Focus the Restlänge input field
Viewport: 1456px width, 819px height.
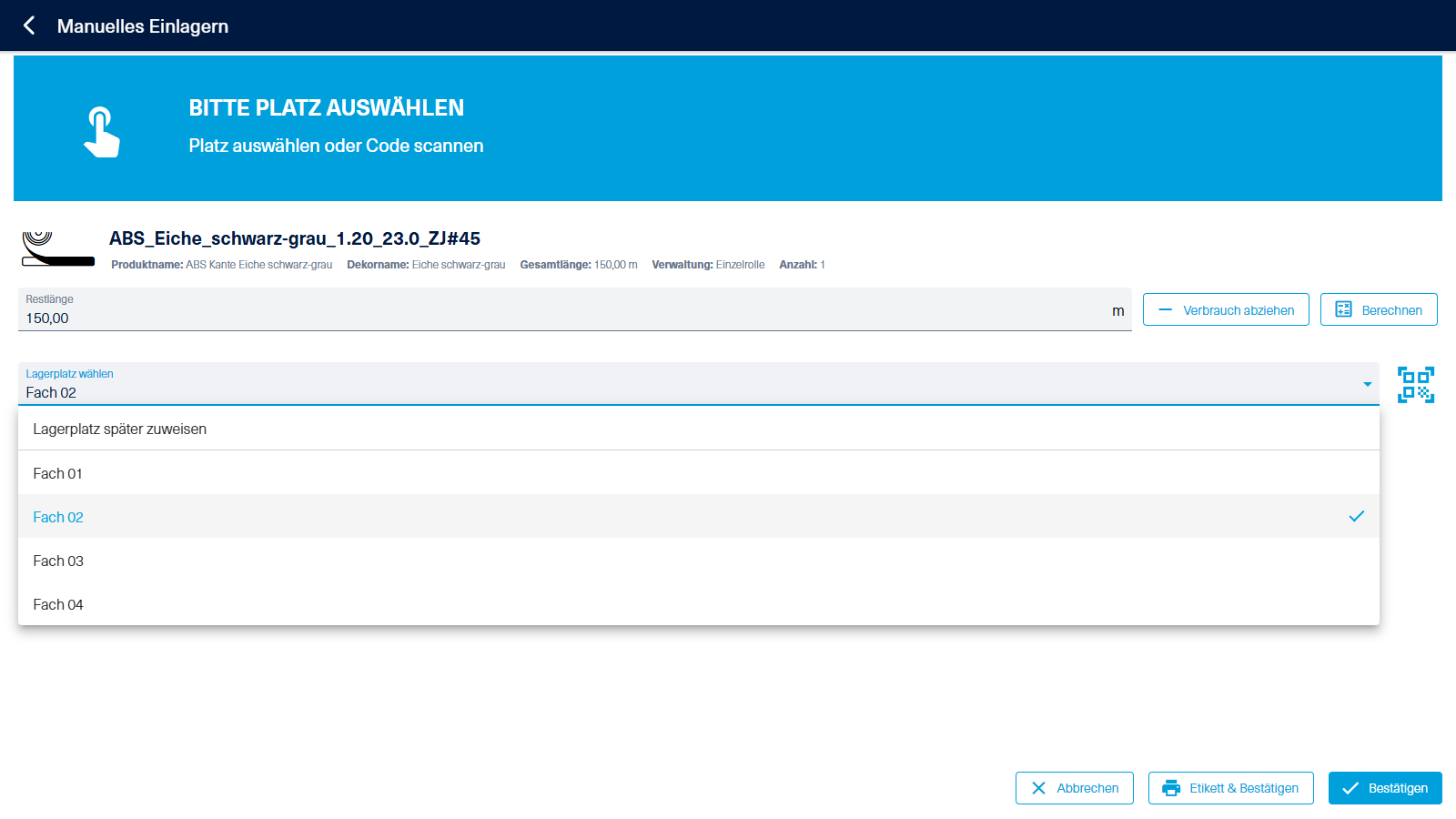pos(575,309)
